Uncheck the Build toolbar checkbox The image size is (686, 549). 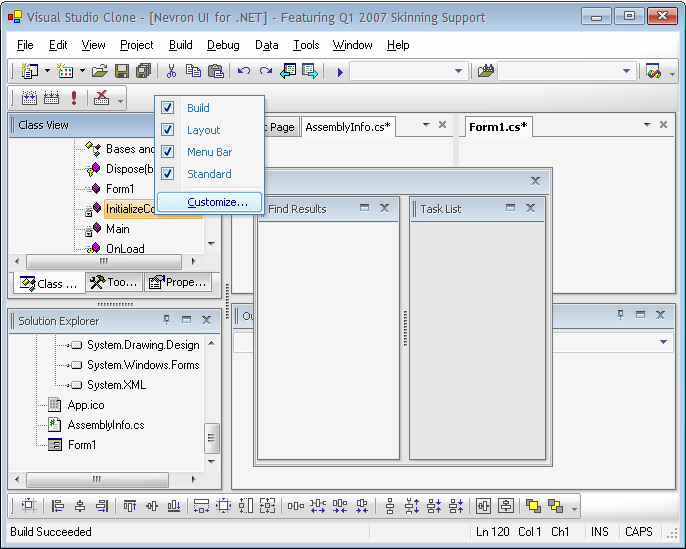tap(168, 108)
